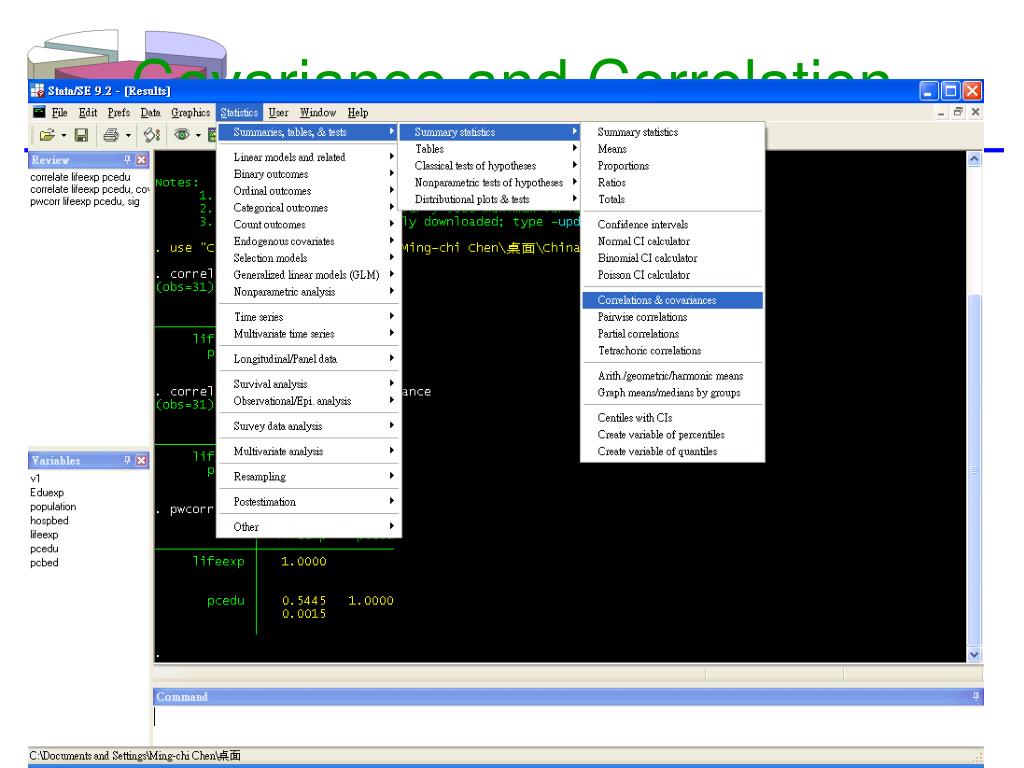This screenshot has height=768, width=1024.
Task: Open the Window menu
Action: [x=317, y=112]
